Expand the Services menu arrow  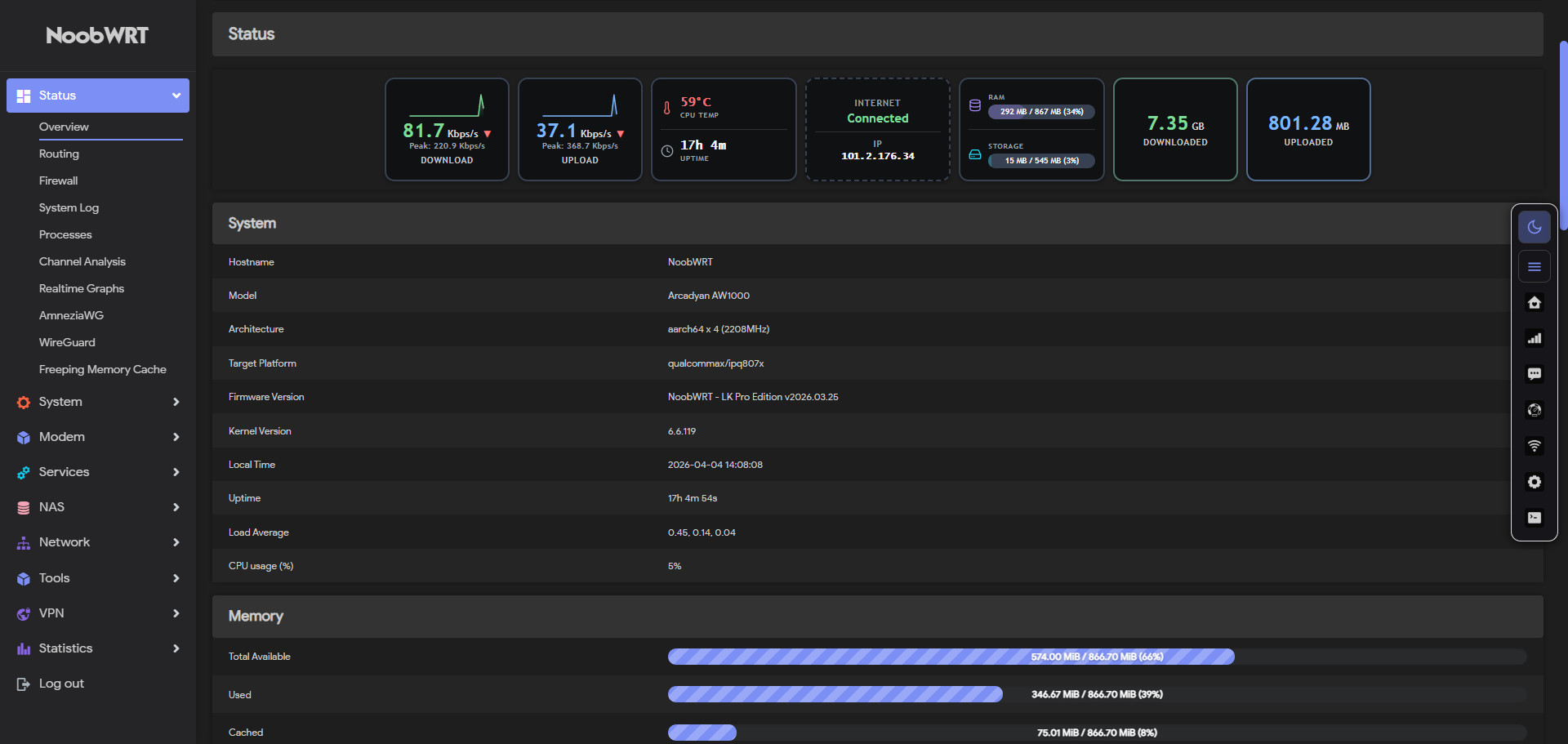pyautogui.click(x=176, y=472)
